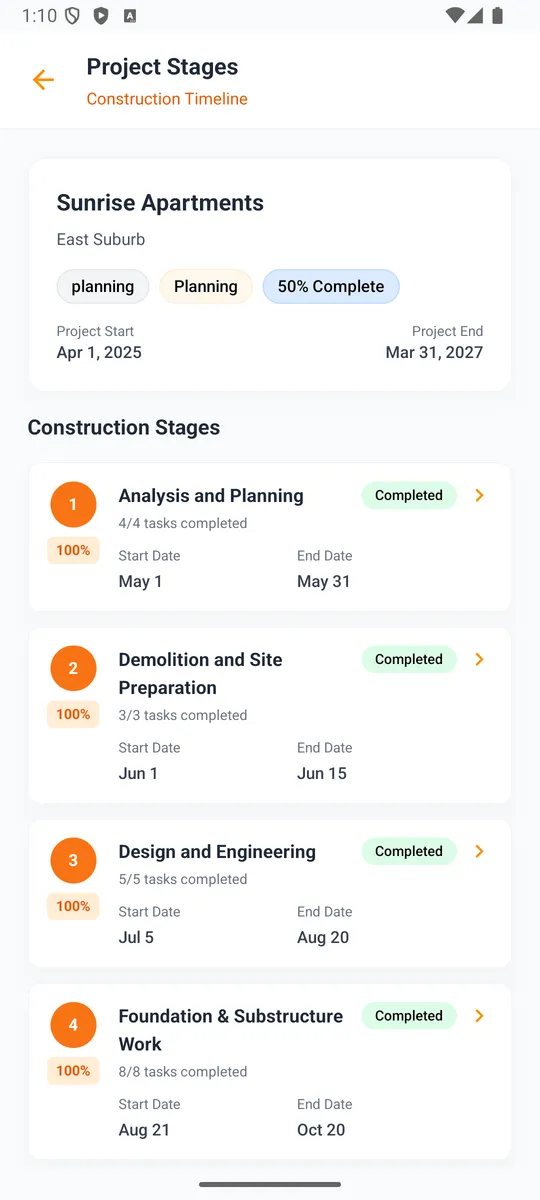Screen dimensions: 540x1200
Task: Select the stage 3 number badge
Action: tap(73, 861)
